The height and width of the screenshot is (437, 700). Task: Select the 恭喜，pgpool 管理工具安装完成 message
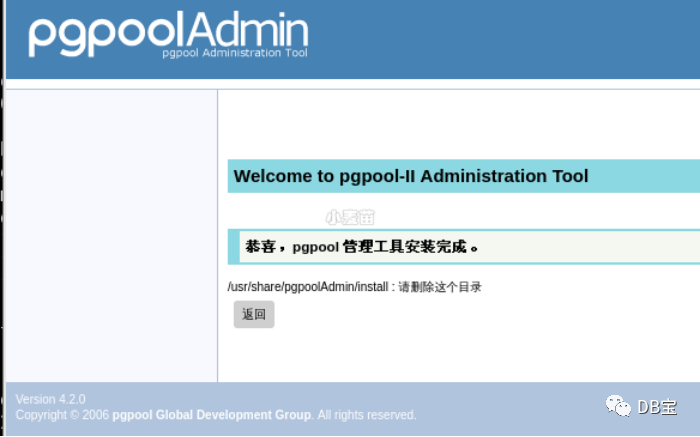point(362,246)
